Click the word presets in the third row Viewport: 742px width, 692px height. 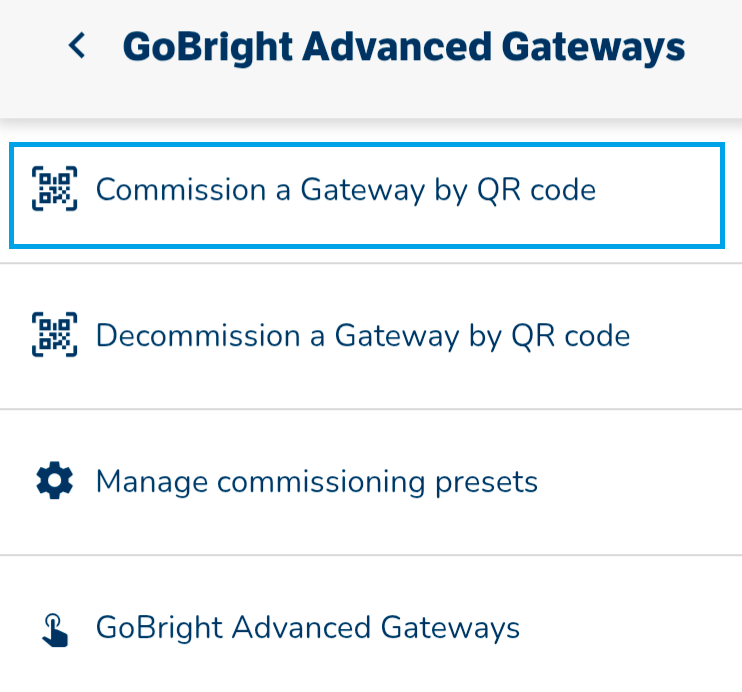coord(486,483)
